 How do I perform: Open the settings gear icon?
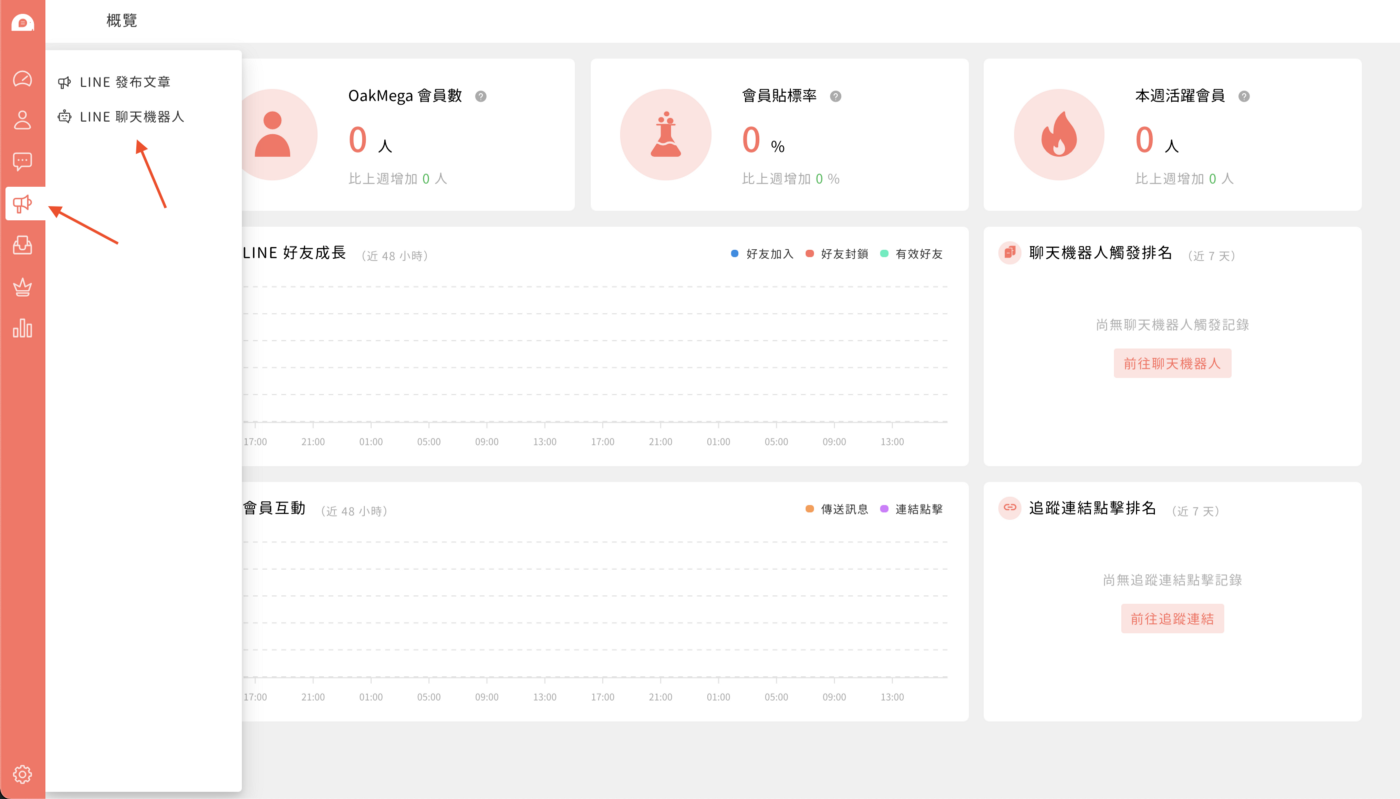tap(22, 774)
